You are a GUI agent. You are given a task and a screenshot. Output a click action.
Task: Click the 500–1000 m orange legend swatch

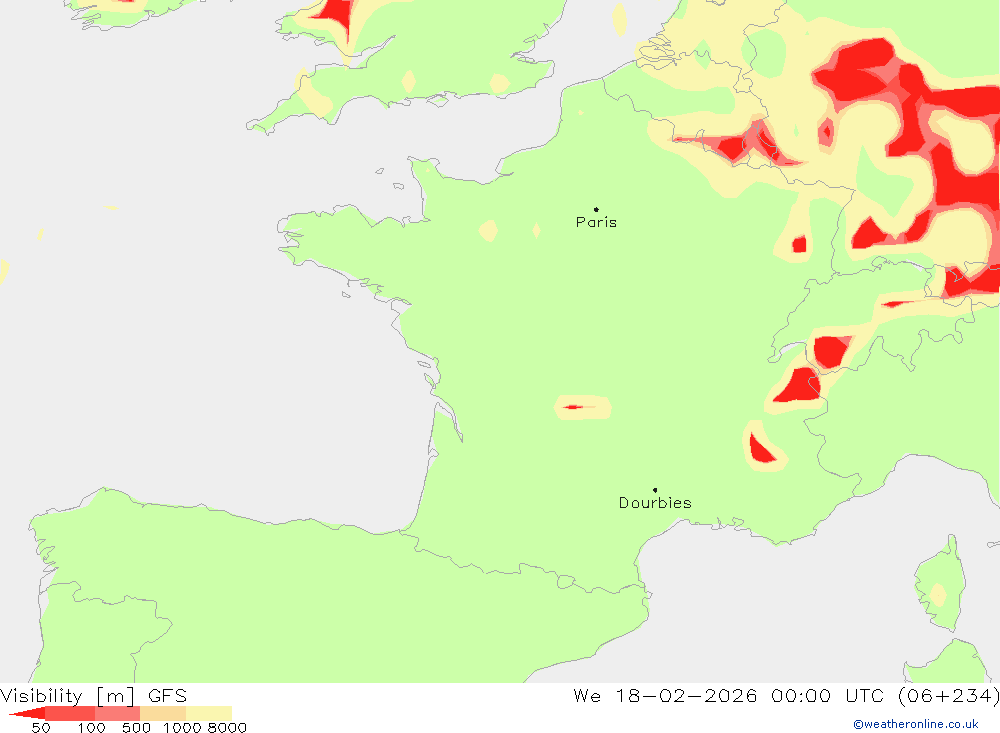(163, 713)
